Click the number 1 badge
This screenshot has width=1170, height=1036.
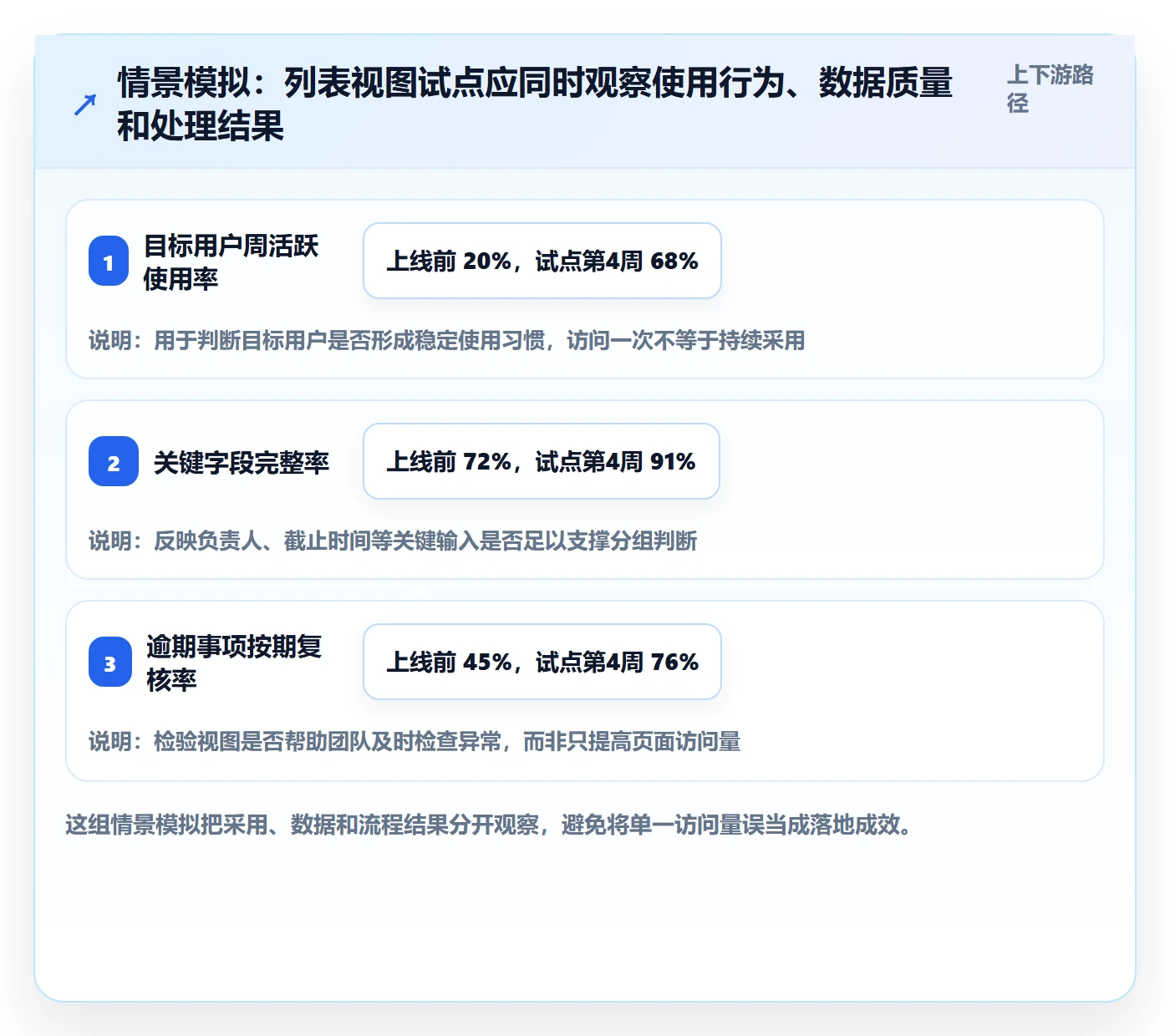109,261
